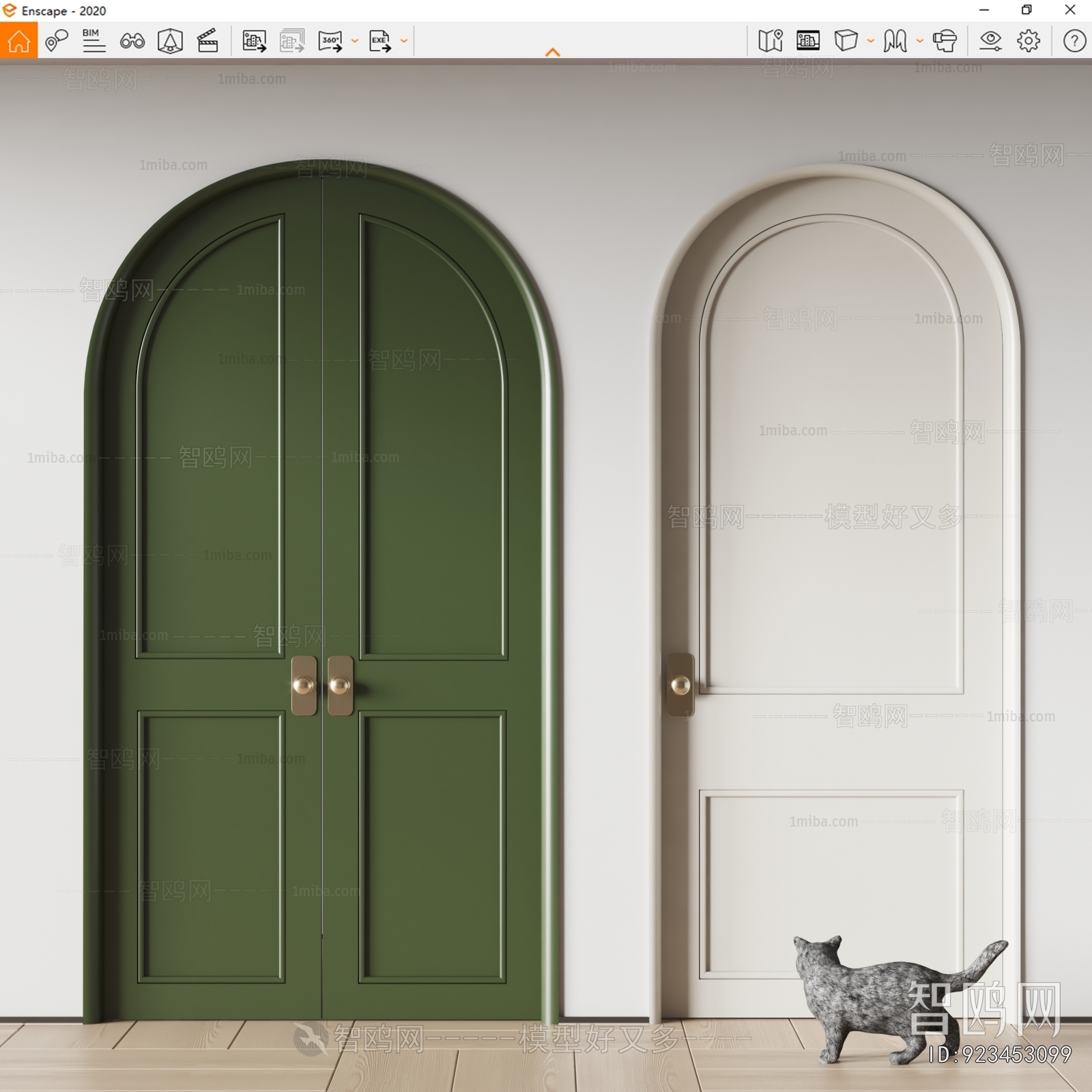This screenshot has height=1092, width=1092.
Task: Open the video editor clapperboard
Action: 207,41
